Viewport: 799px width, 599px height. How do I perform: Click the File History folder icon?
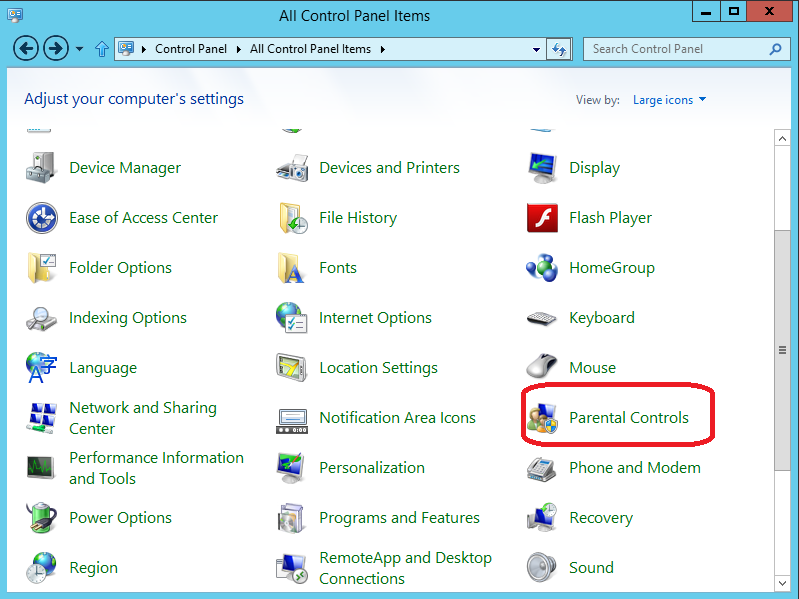(x=292, y=217)
